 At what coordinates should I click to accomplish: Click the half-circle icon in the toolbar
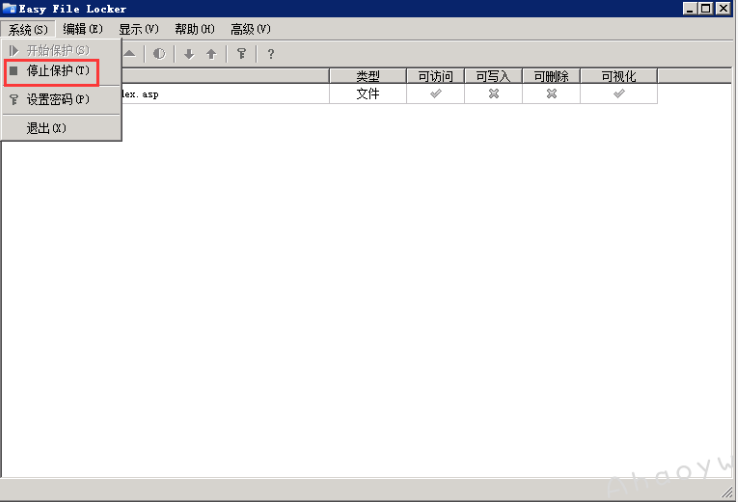coord(159,54)
